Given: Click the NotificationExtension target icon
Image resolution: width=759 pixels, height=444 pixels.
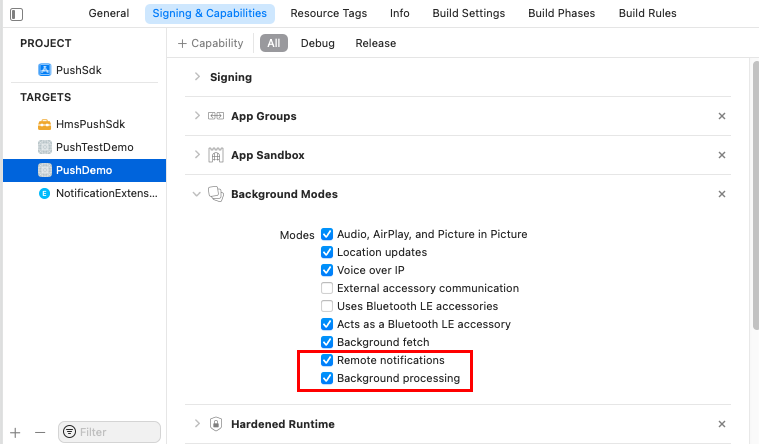Looking at the screenshot, I should click(x=45, y=194).
